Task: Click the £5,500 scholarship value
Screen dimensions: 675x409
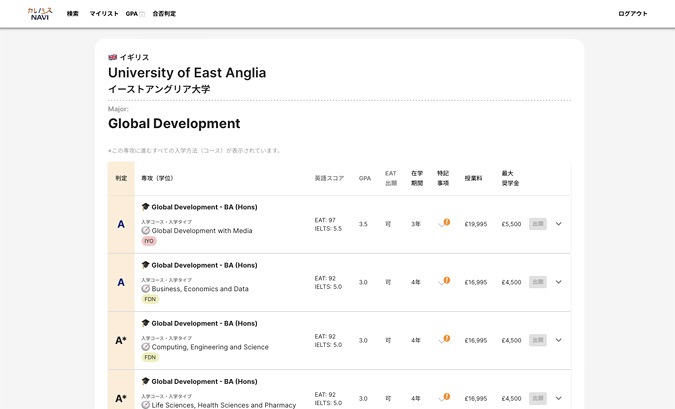Action: (x=511, y=224)
